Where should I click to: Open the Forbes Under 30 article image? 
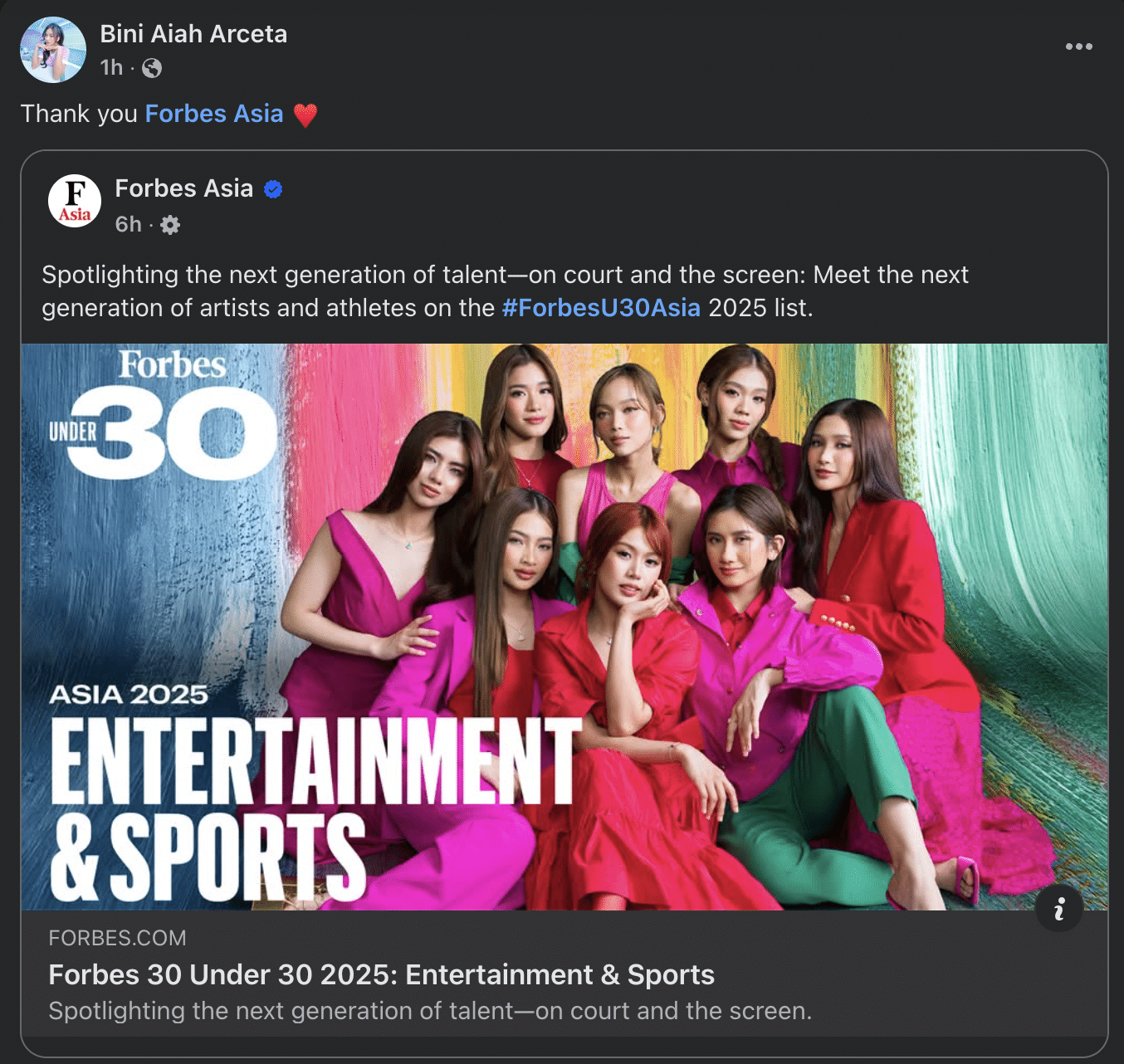pyautogui.click(x=564, y=627)
